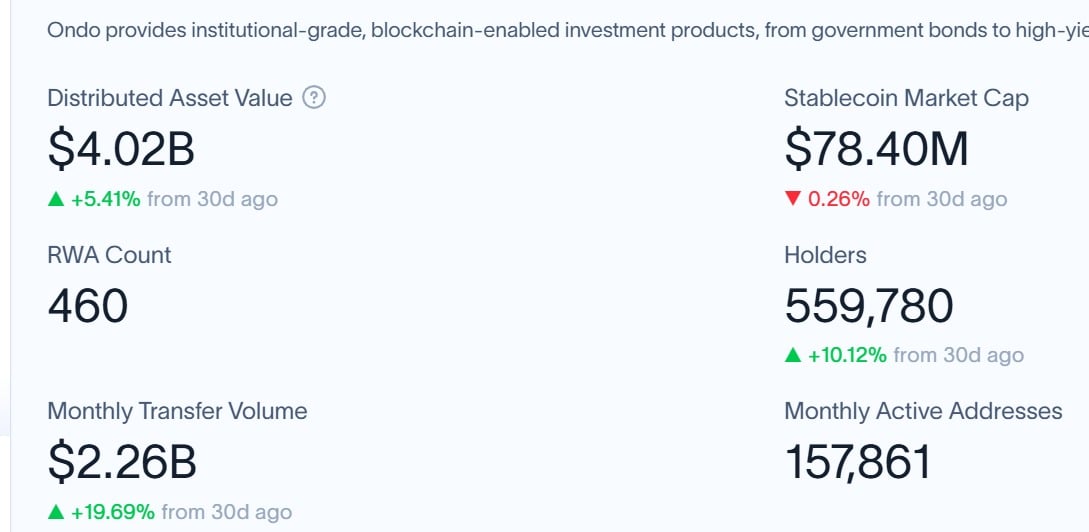Viewport: 1089px width, 532px height.
Task: Select the $4.02B asset value figure
Action: pyautogui.click(x=121, y=150)
